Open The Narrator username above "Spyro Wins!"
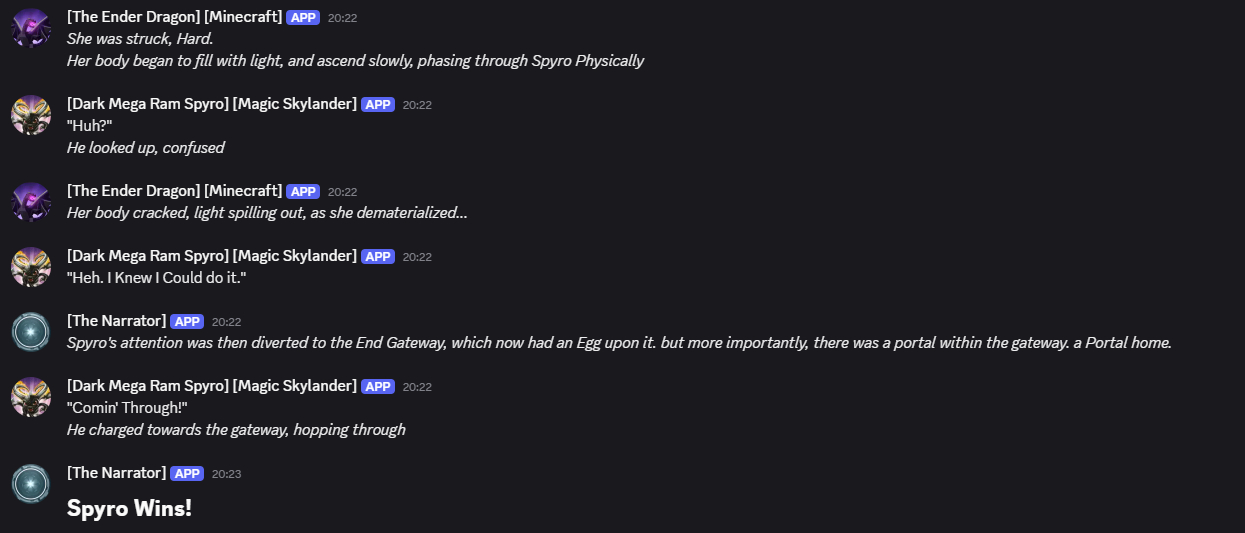 (x=116, y=473)
